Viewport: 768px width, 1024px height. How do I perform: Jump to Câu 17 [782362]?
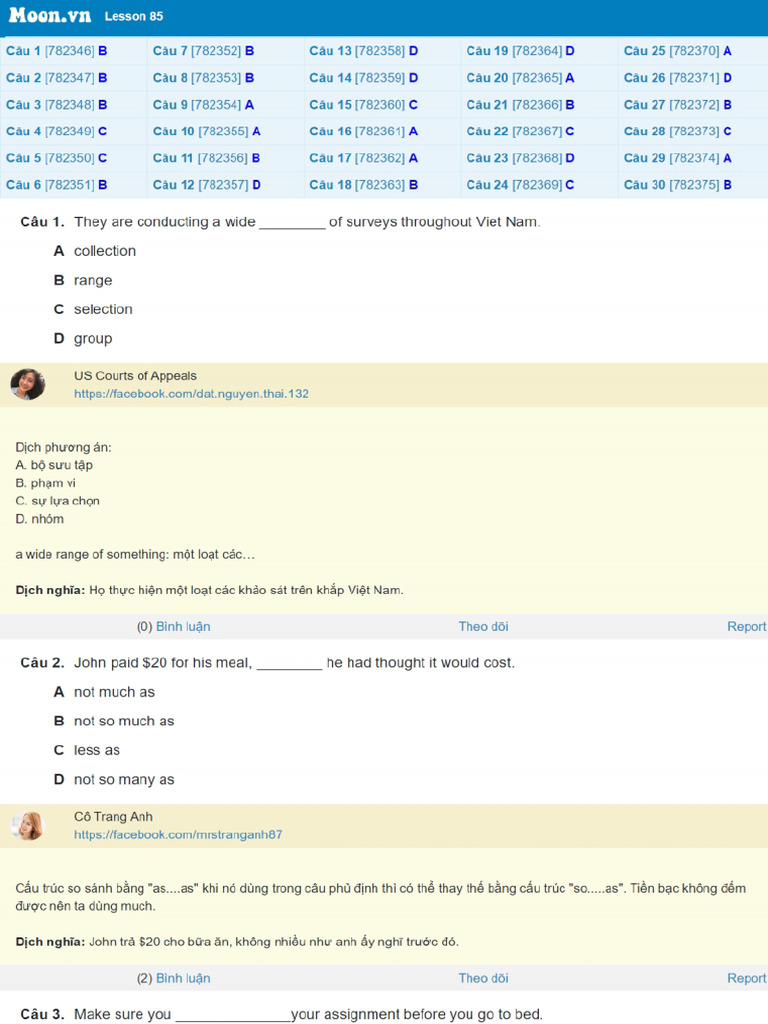(364, 158)
